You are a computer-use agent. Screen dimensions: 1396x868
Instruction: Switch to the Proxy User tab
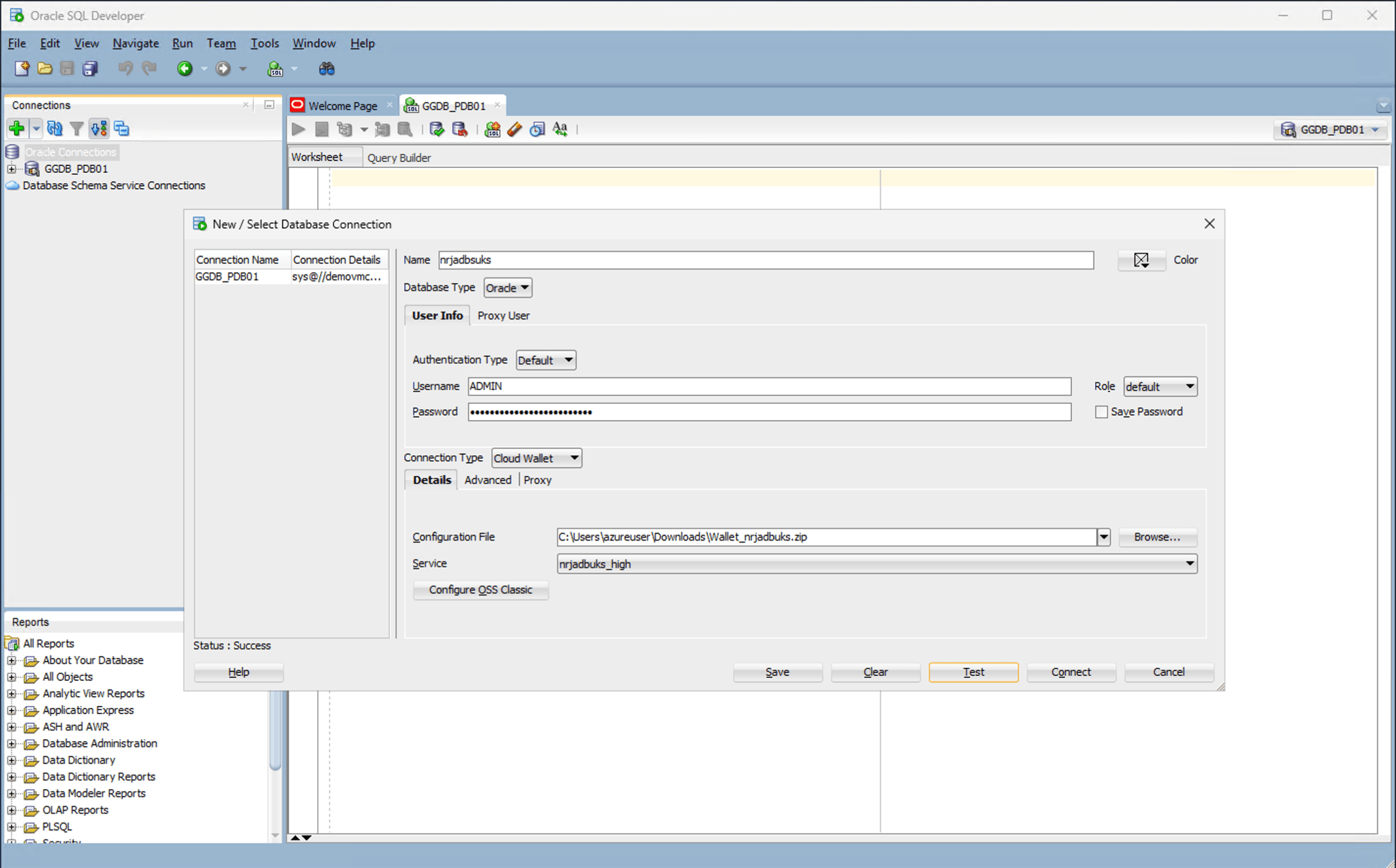(503, 315)
